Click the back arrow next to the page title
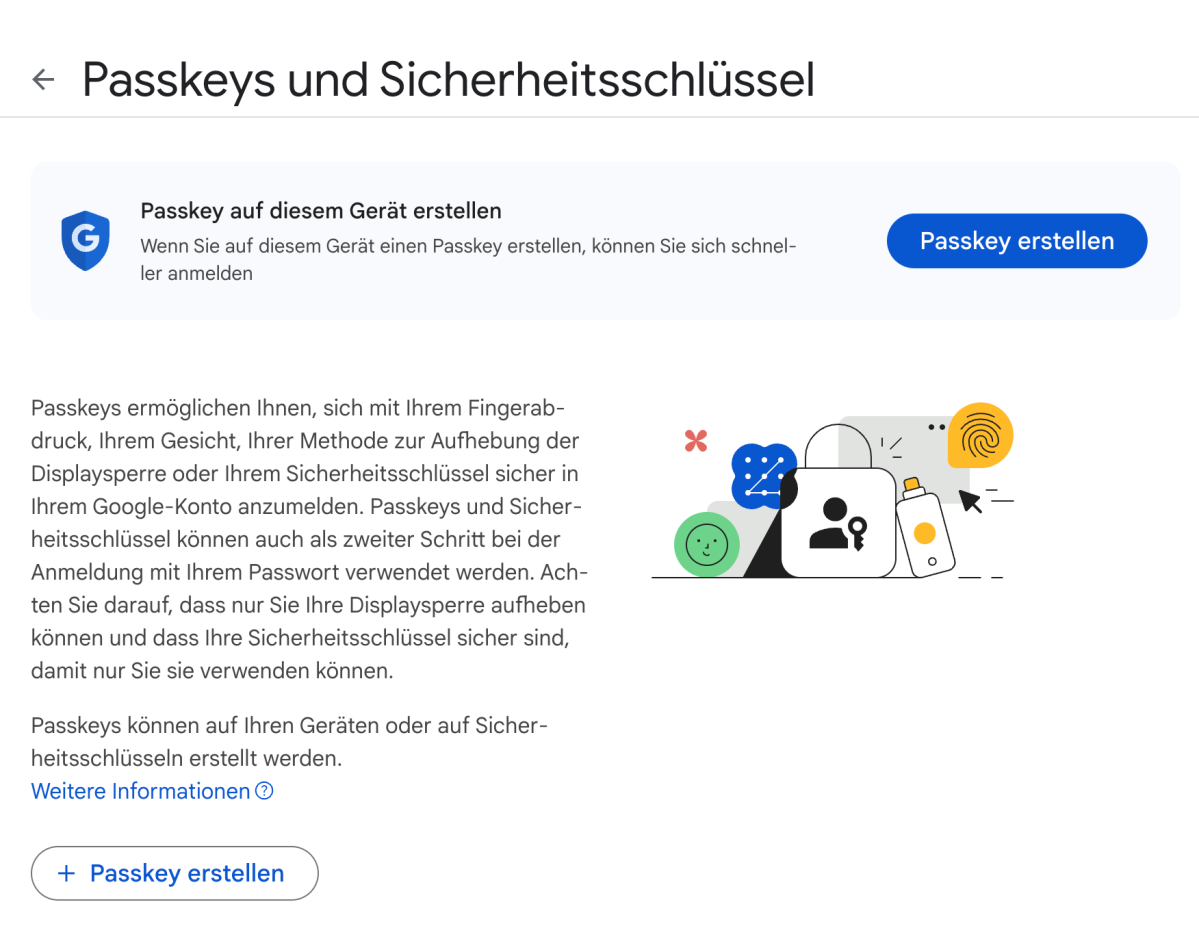The image size is (1199, 939). (43, 79)
